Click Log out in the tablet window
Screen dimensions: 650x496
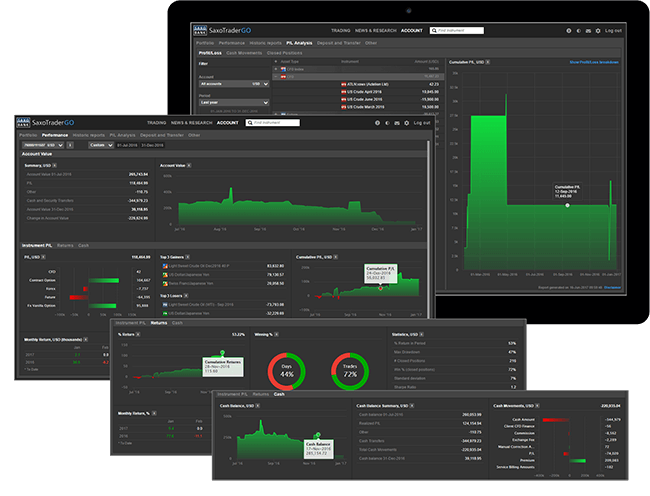[x=613, y=31]
